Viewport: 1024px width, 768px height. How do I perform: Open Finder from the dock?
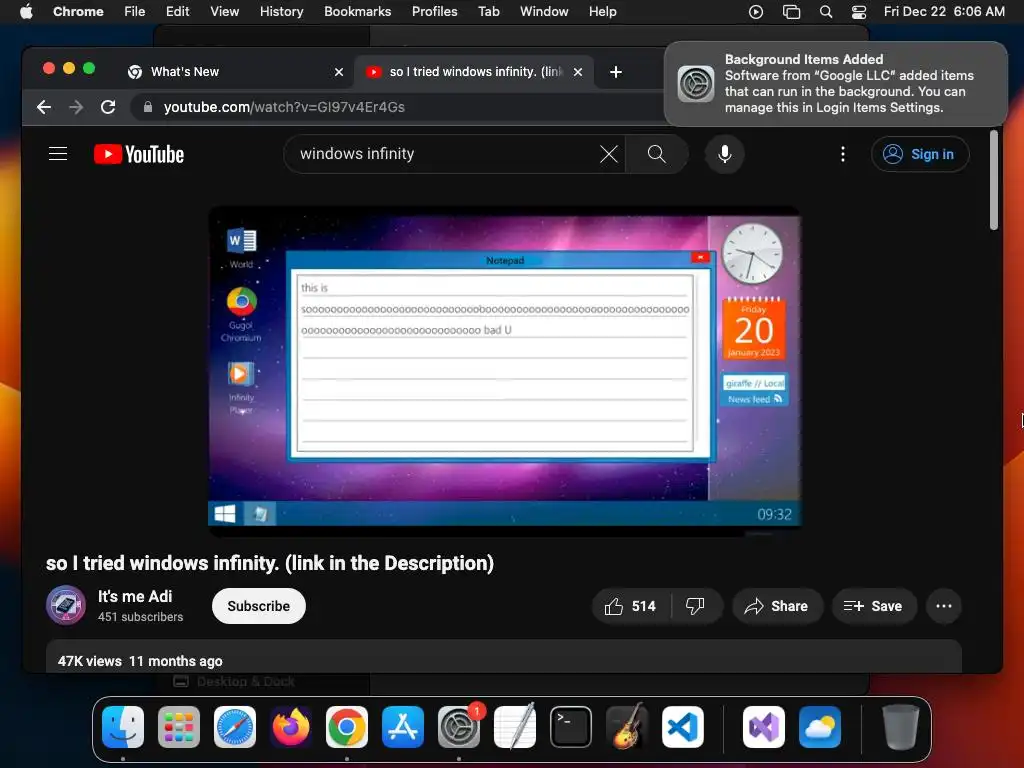[x=123, y=727]
